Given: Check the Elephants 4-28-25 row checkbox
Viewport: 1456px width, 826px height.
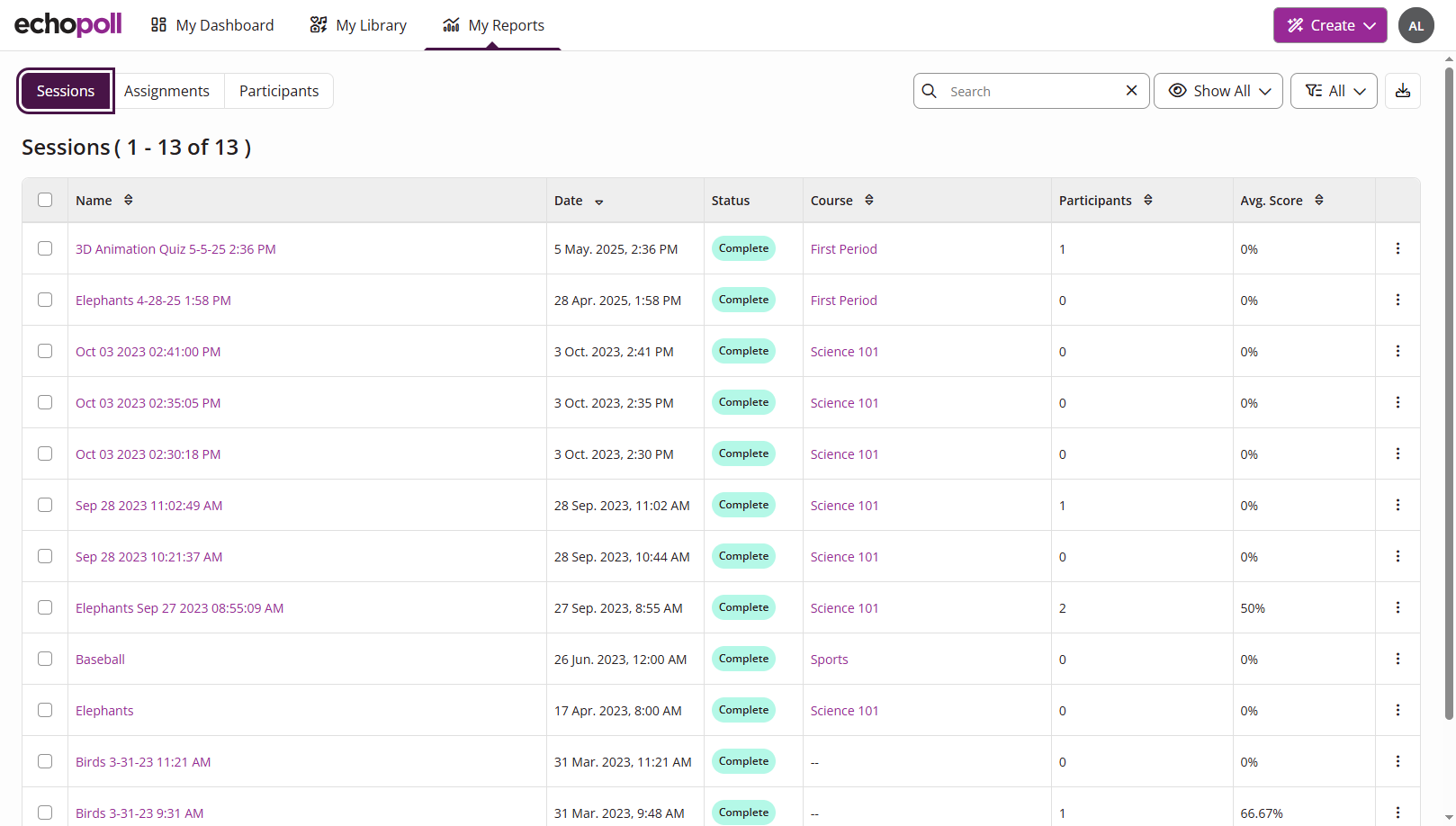Looking at the screenshot, I should [45, 300].
